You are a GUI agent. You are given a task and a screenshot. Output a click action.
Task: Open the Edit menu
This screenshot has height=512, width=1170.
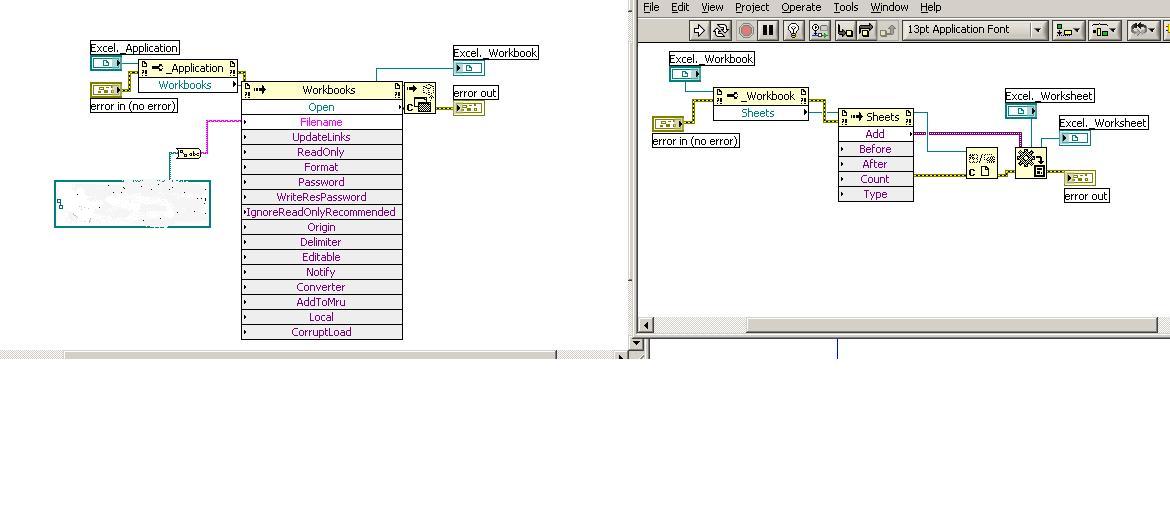point(680,7)
